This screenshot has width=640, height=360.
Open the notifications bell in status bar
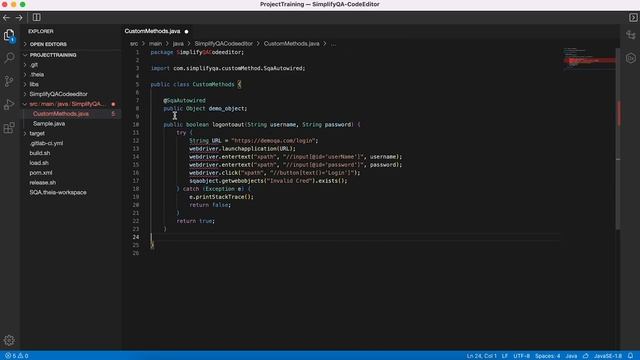click(x=631, y=356)
